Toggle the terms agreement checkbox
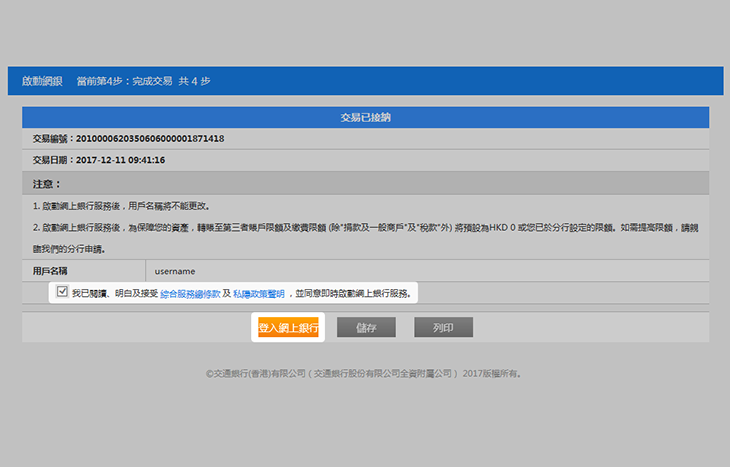The image size is (730, 467). pos(63,292)
